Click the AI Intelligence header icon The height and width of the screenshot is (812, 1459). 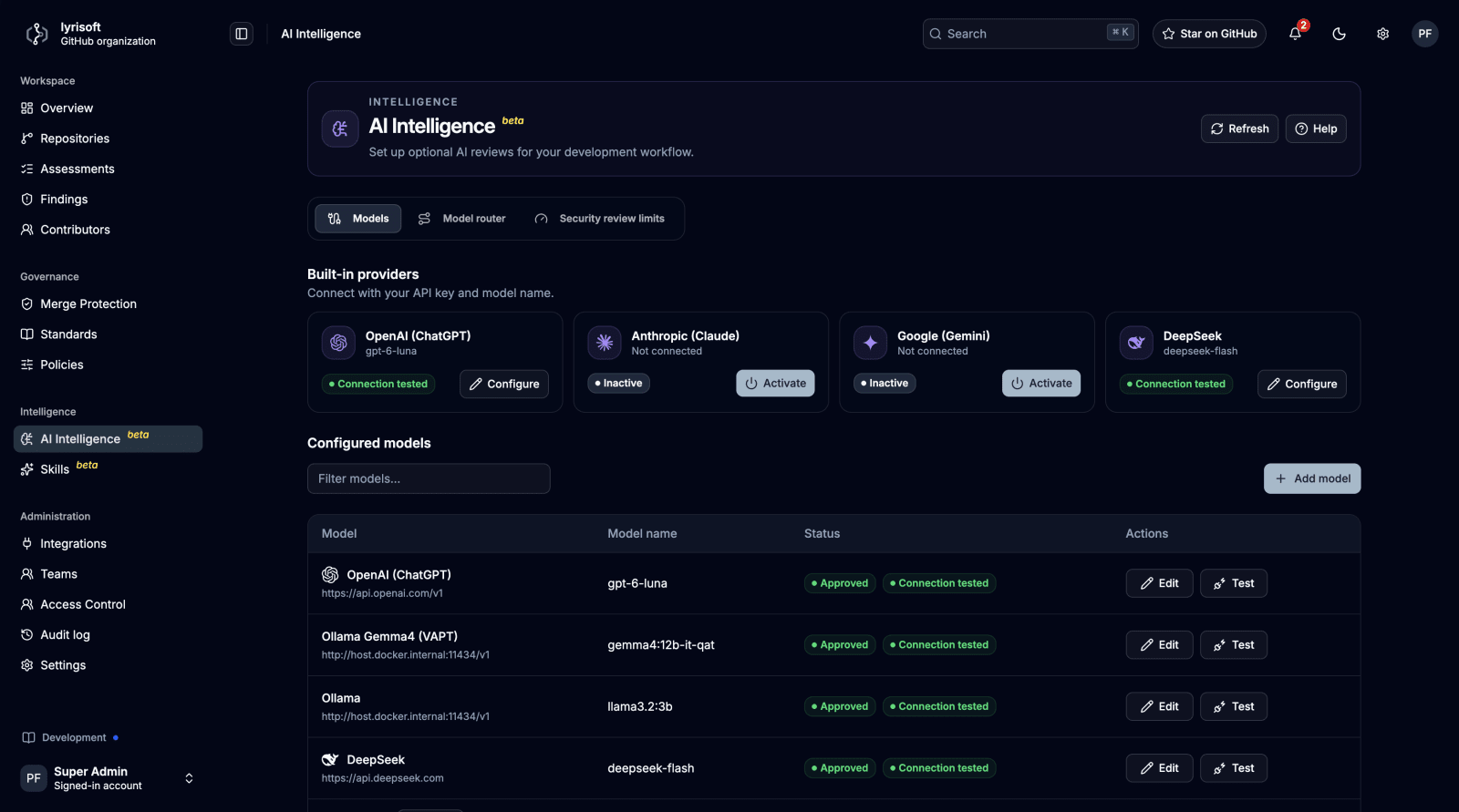[x=340, y=128]
